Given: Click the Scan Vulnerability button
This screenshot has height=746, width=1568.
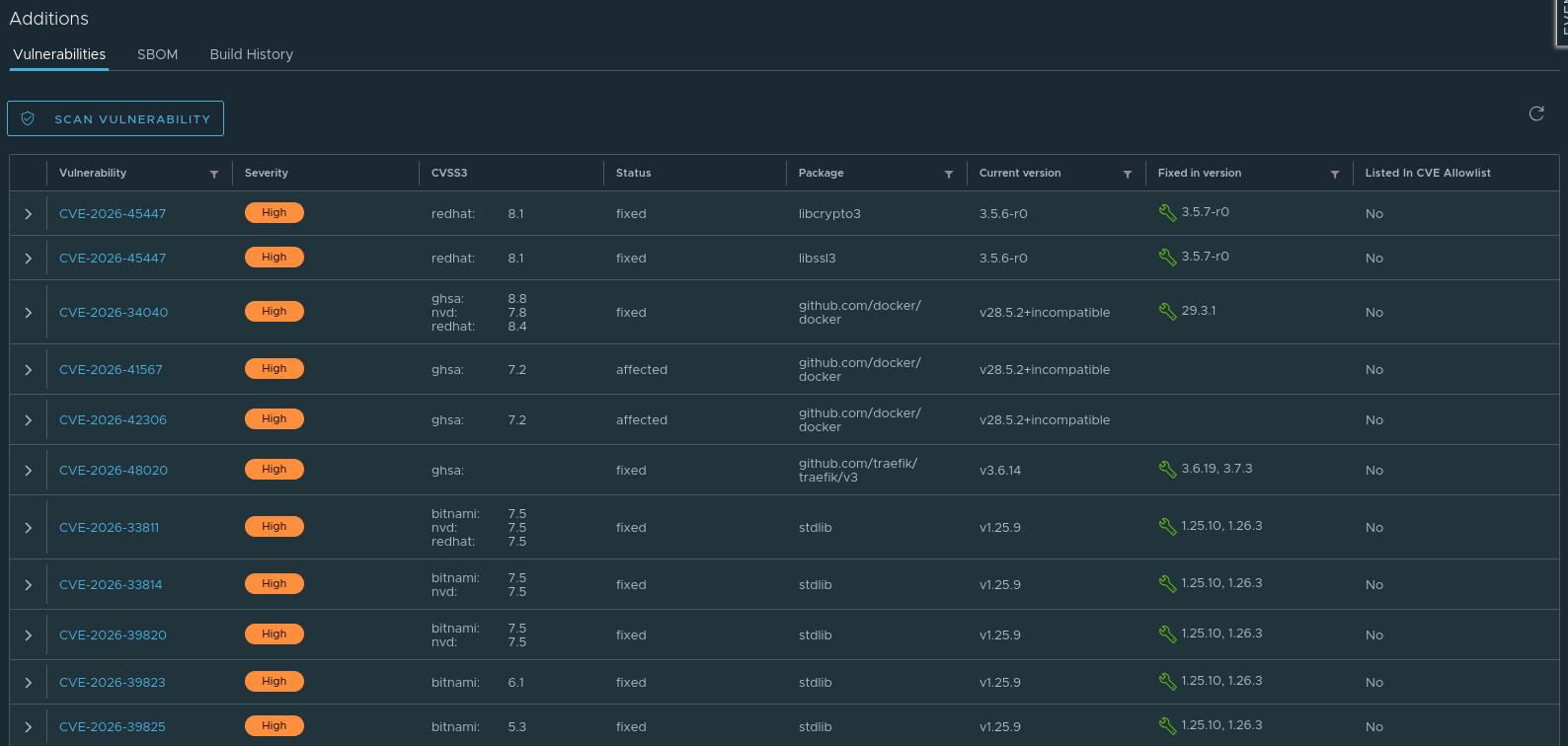Looking at the screenshot, I should (116, 118).
